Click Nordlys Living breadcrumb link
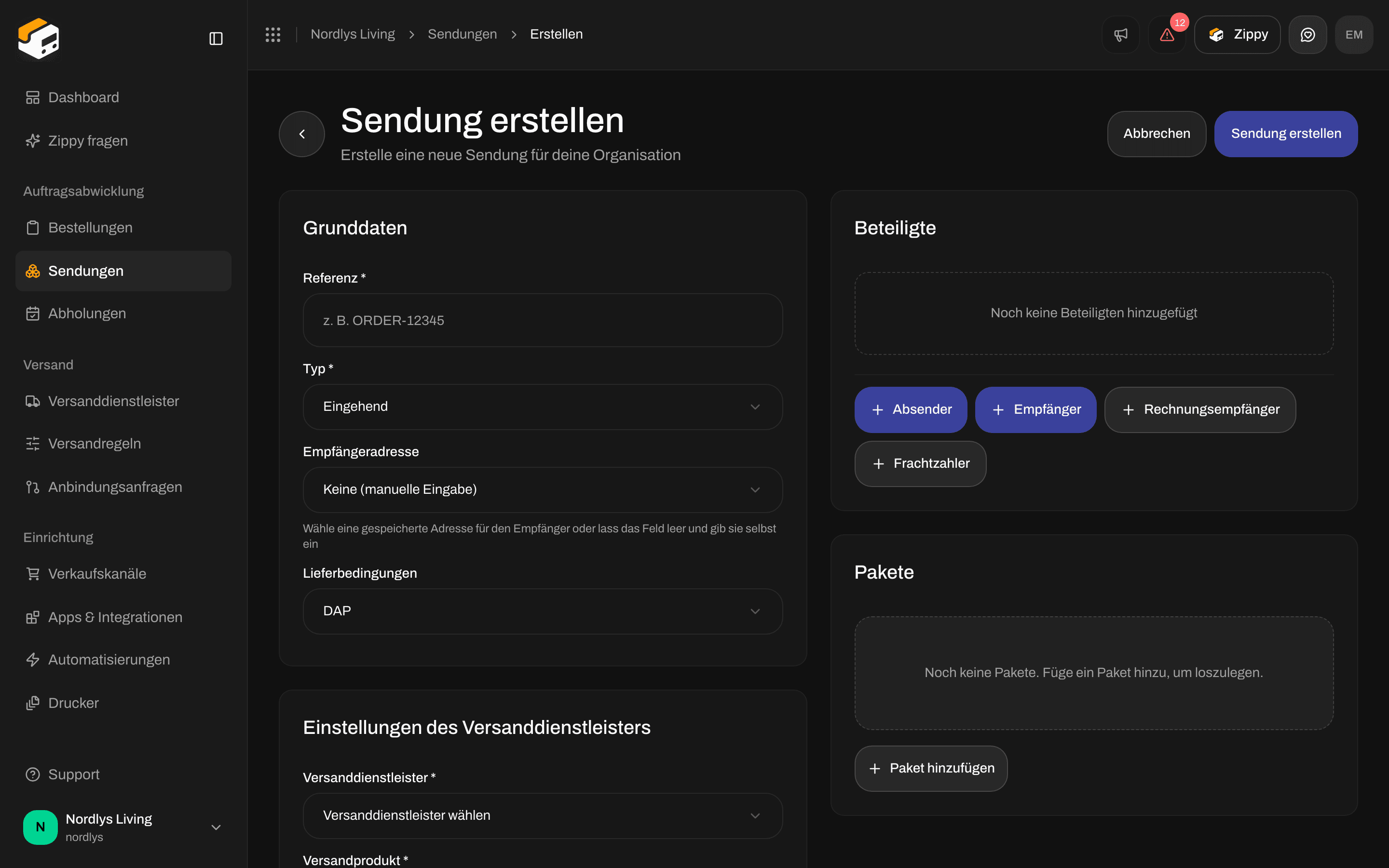 click(x=353, y=34)
